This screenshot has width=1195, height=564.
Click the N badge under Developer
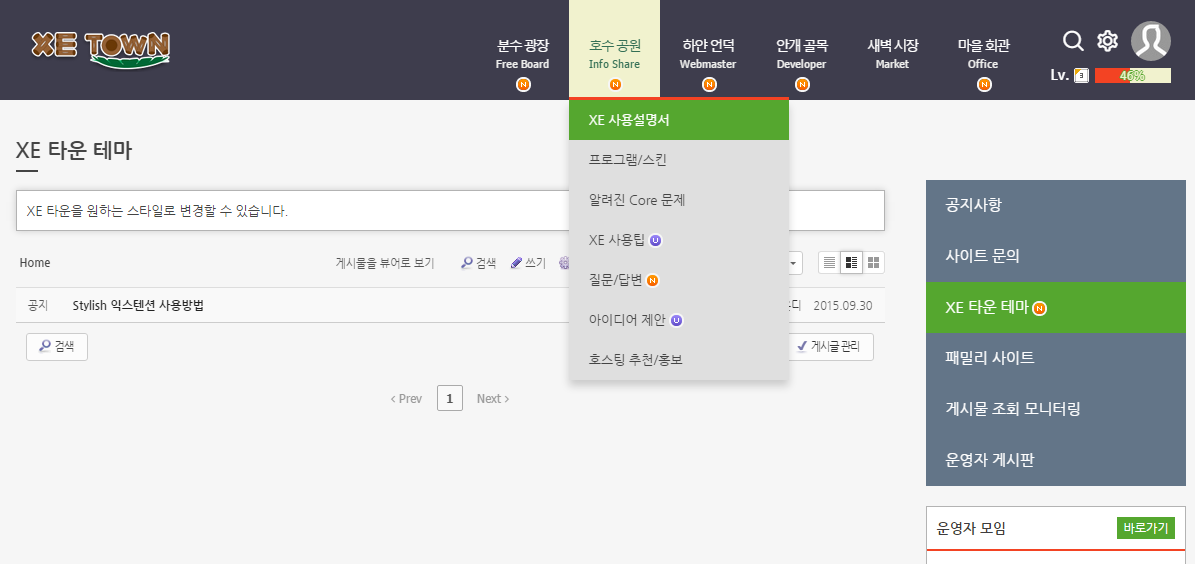[x=802, y=85]
